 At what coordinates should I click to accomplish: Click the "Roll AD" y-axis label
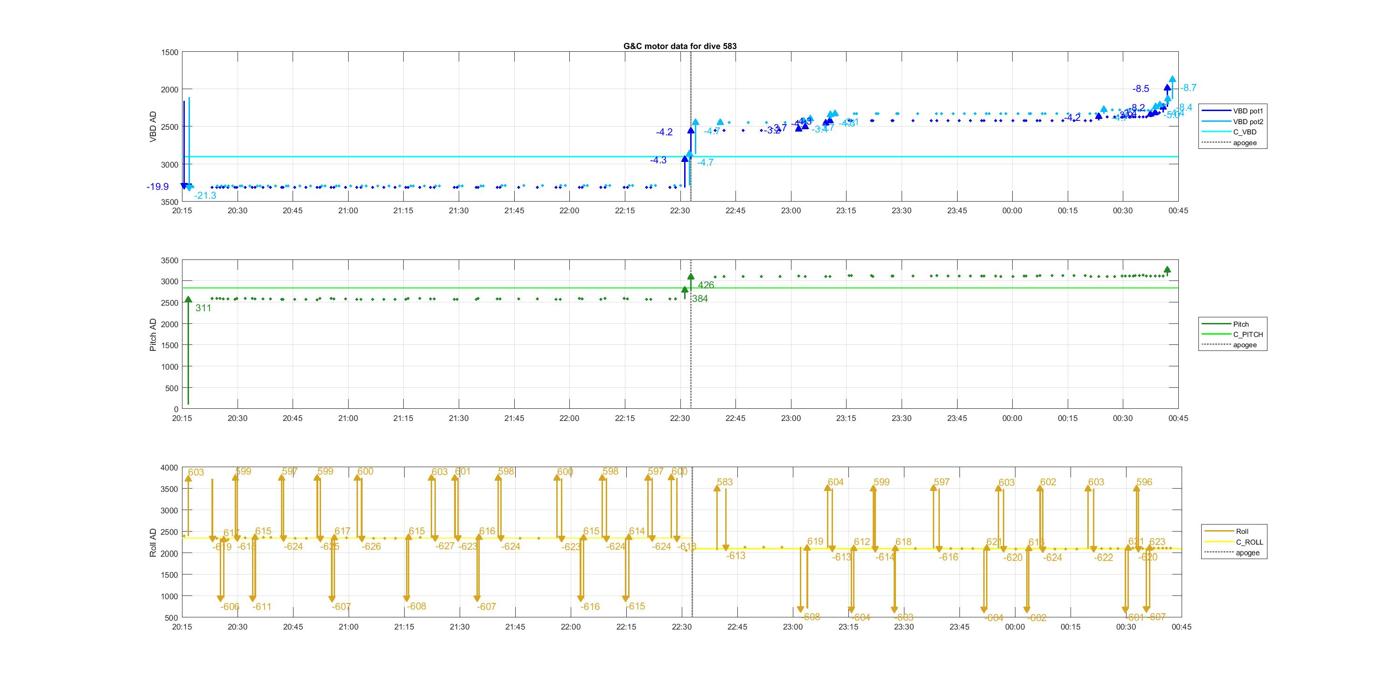pyautogui.click(x=154, y=542)
